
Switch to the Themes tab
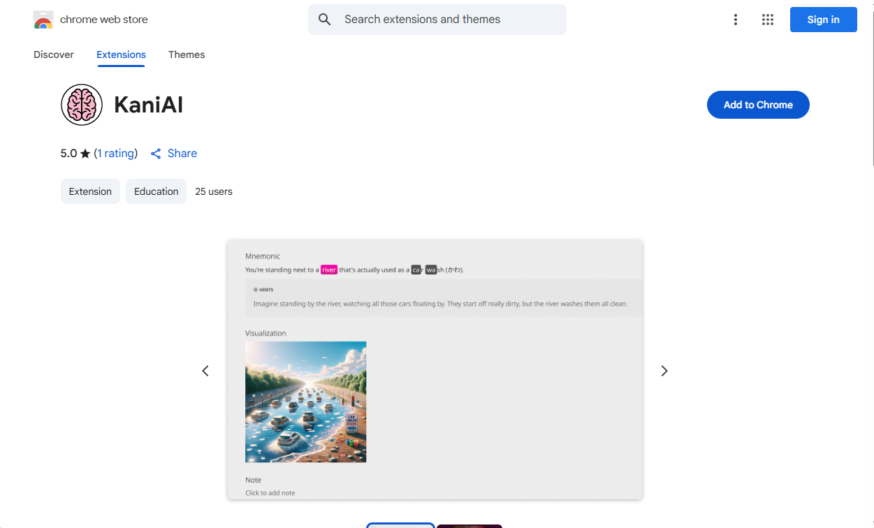pyautogui.click(x=186, y=55)
